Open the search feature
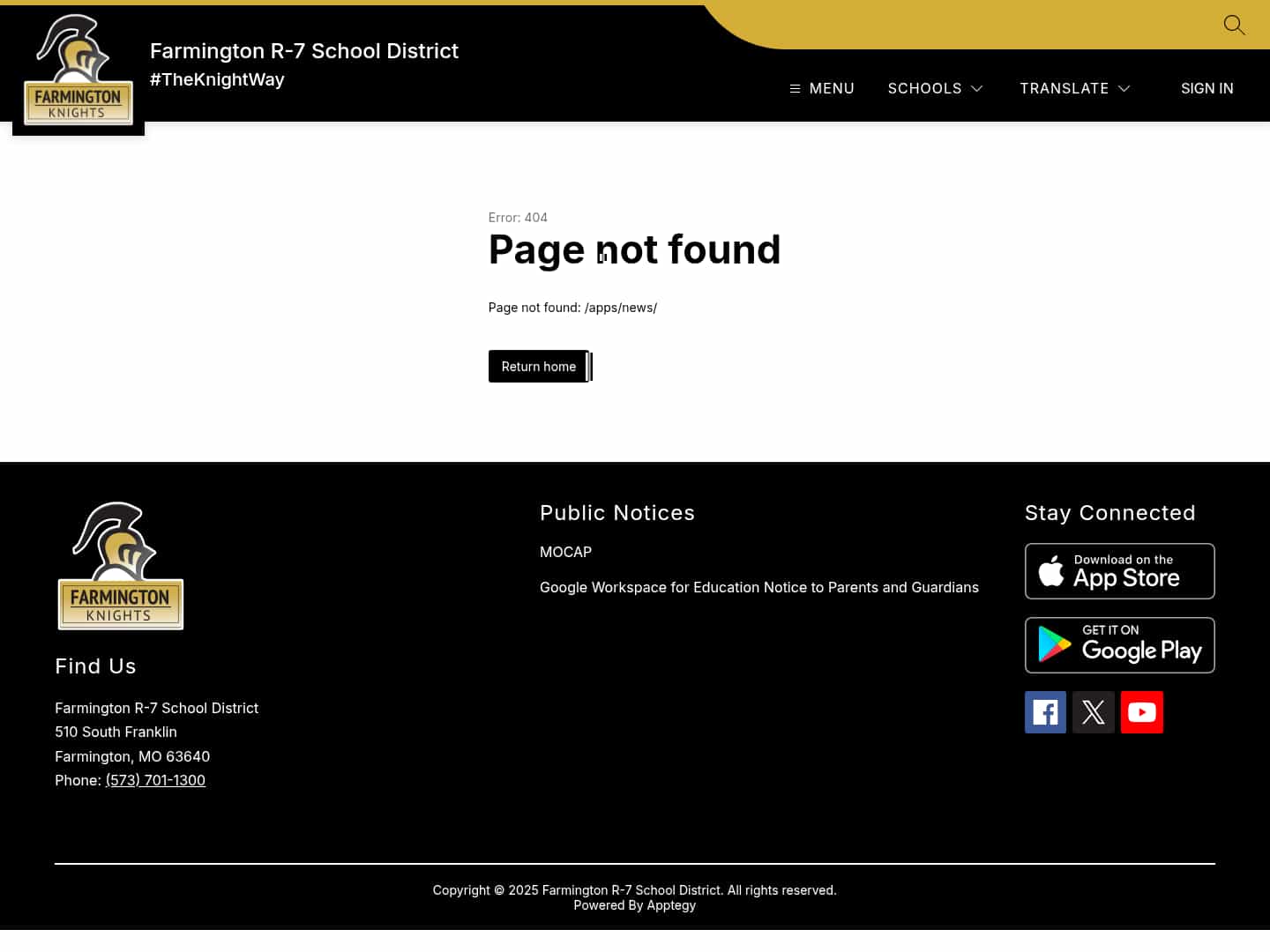The width and height of the screenshot is (1270, 952). click(x=1234, y=25)
